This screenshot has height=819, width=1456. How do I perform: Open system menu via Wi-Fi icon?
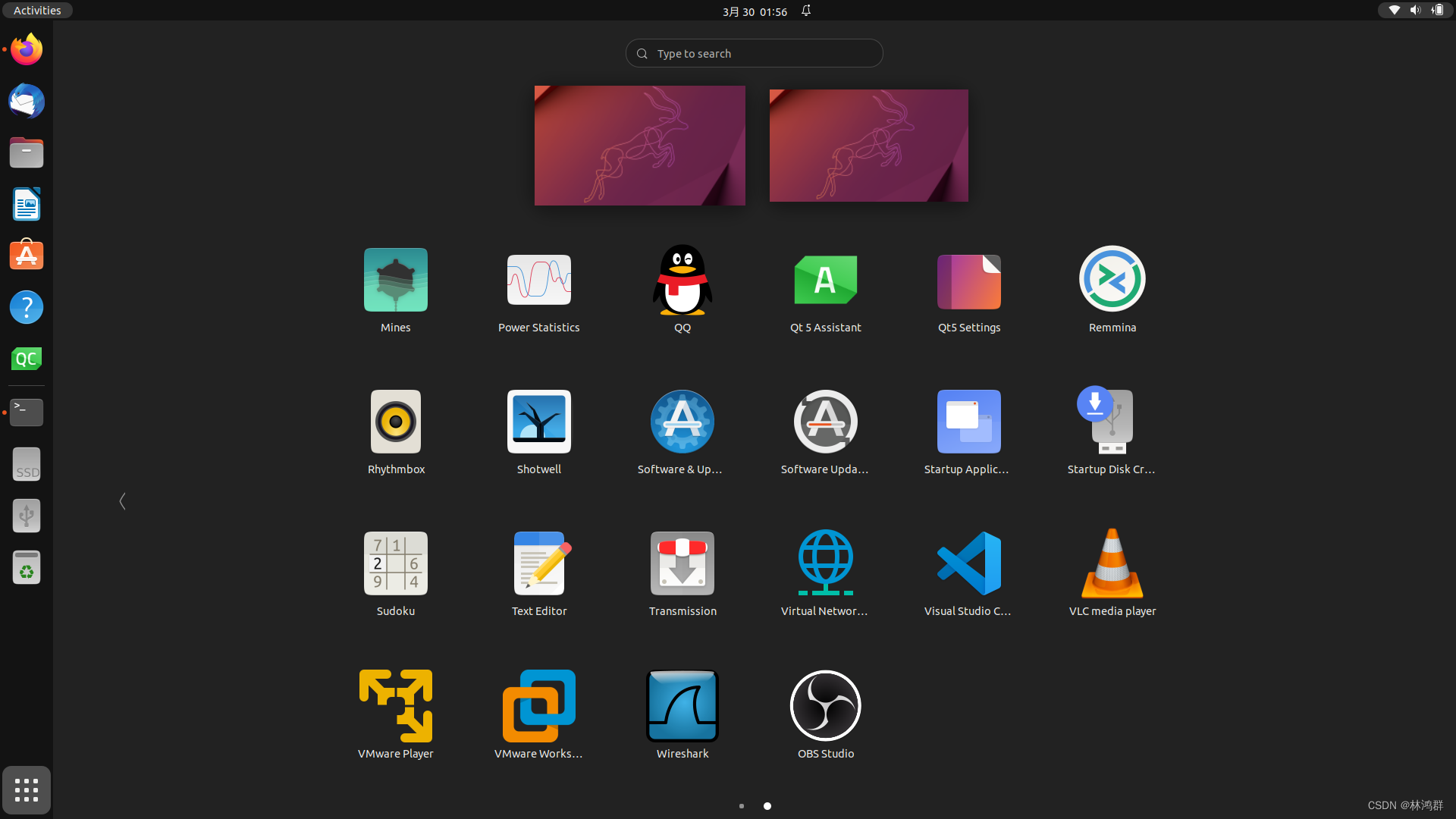coord(1394,11)
